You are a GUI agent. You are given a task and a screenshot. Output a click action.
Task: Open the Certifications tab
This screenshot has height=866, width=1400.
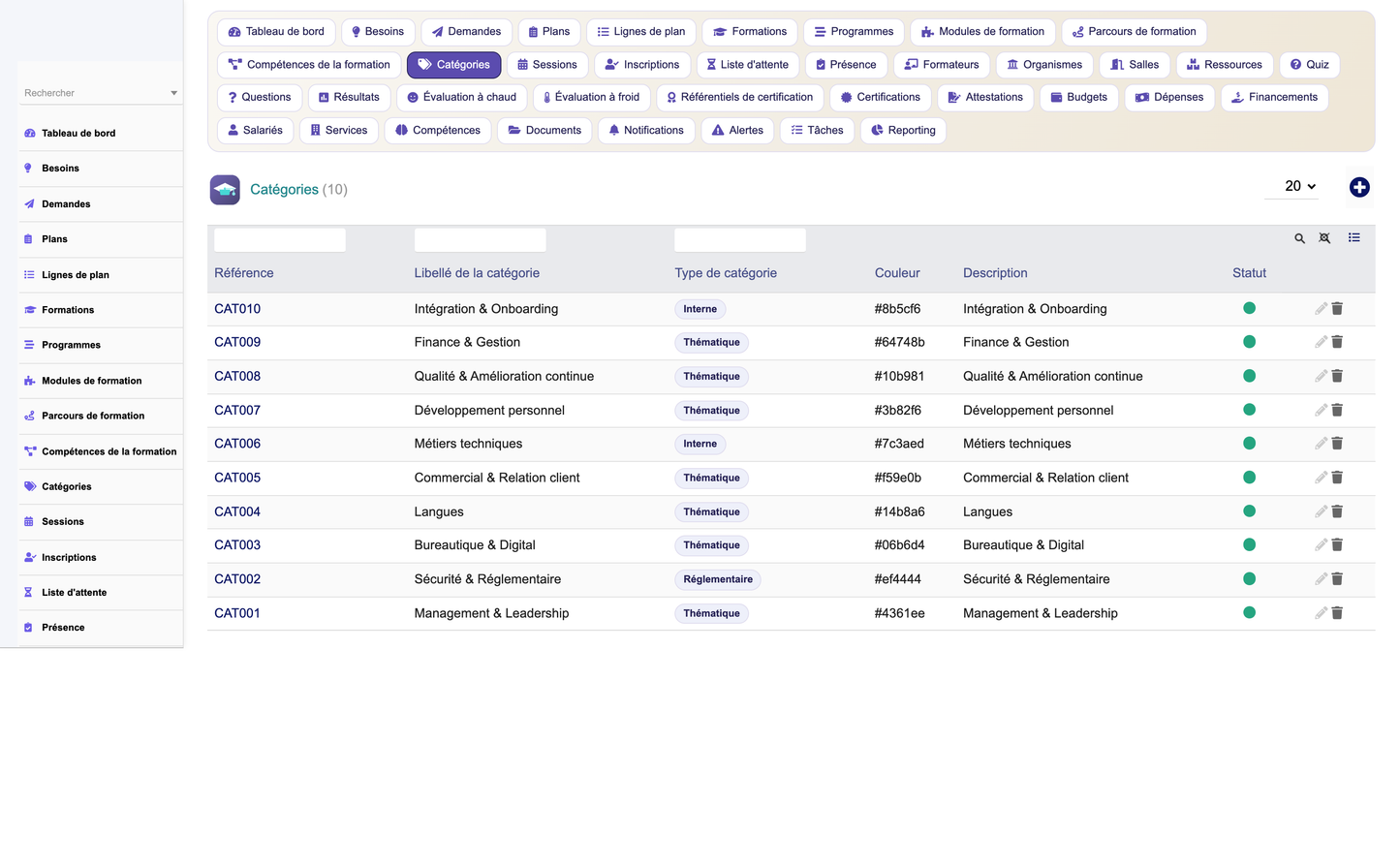(x=881, y=97)
